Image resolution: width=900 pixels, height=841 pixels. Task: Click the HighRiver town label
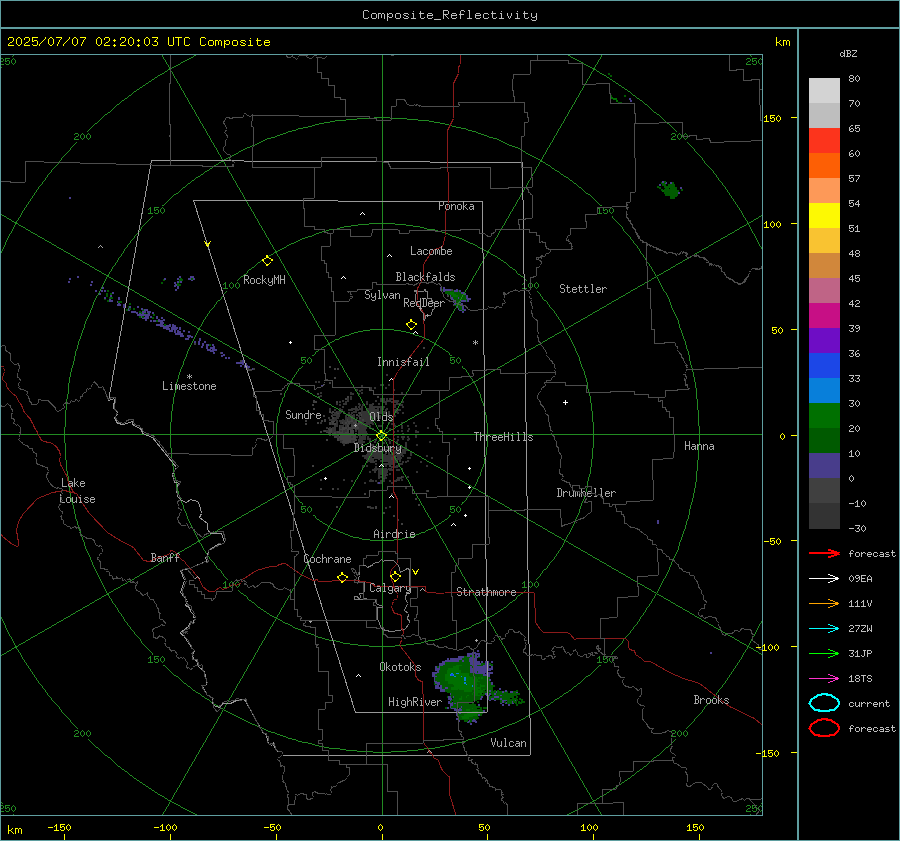coord(414,702)
